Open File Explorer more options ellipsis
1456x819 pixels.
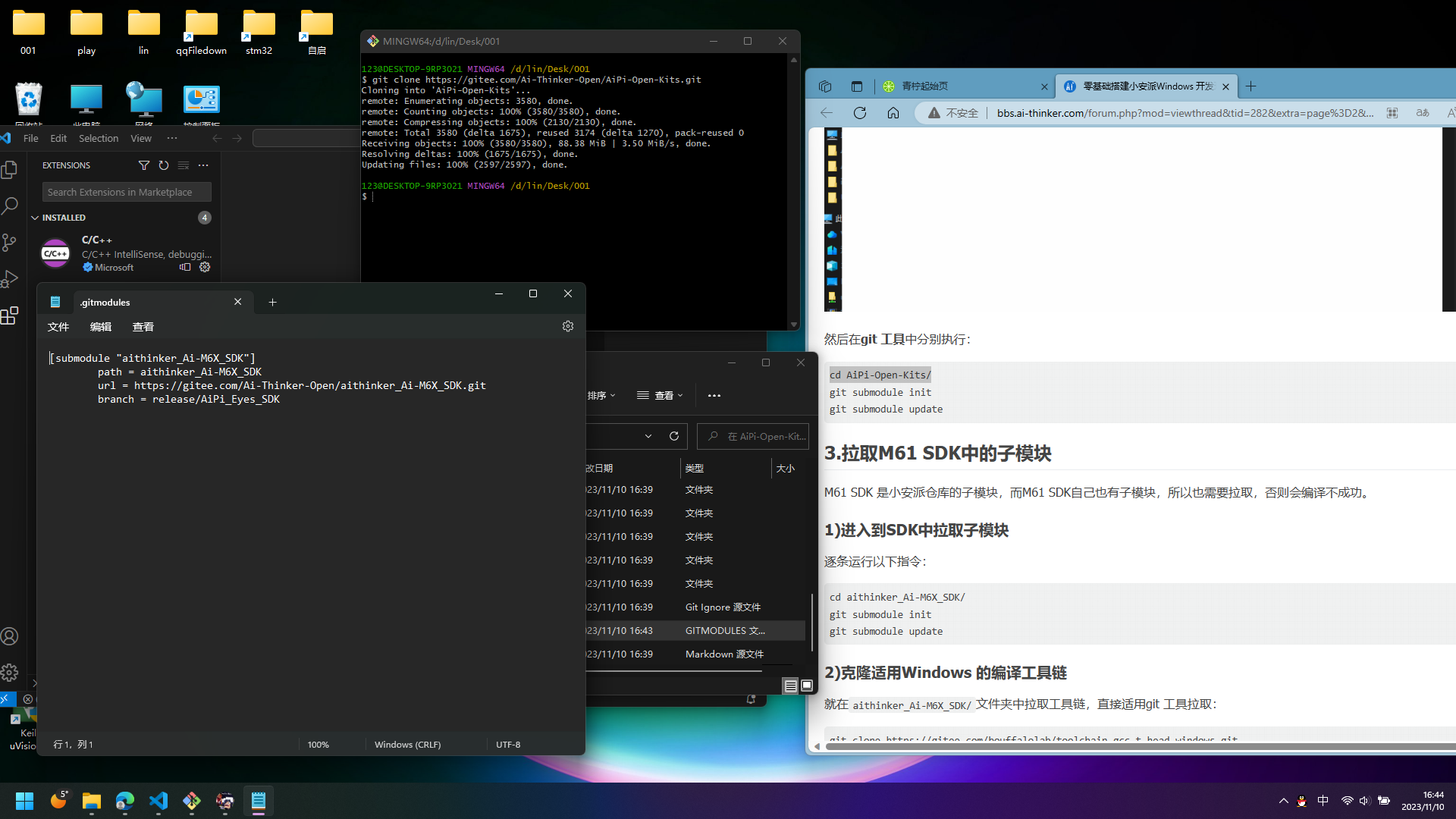pyautogui.click(x=714, y=395)
